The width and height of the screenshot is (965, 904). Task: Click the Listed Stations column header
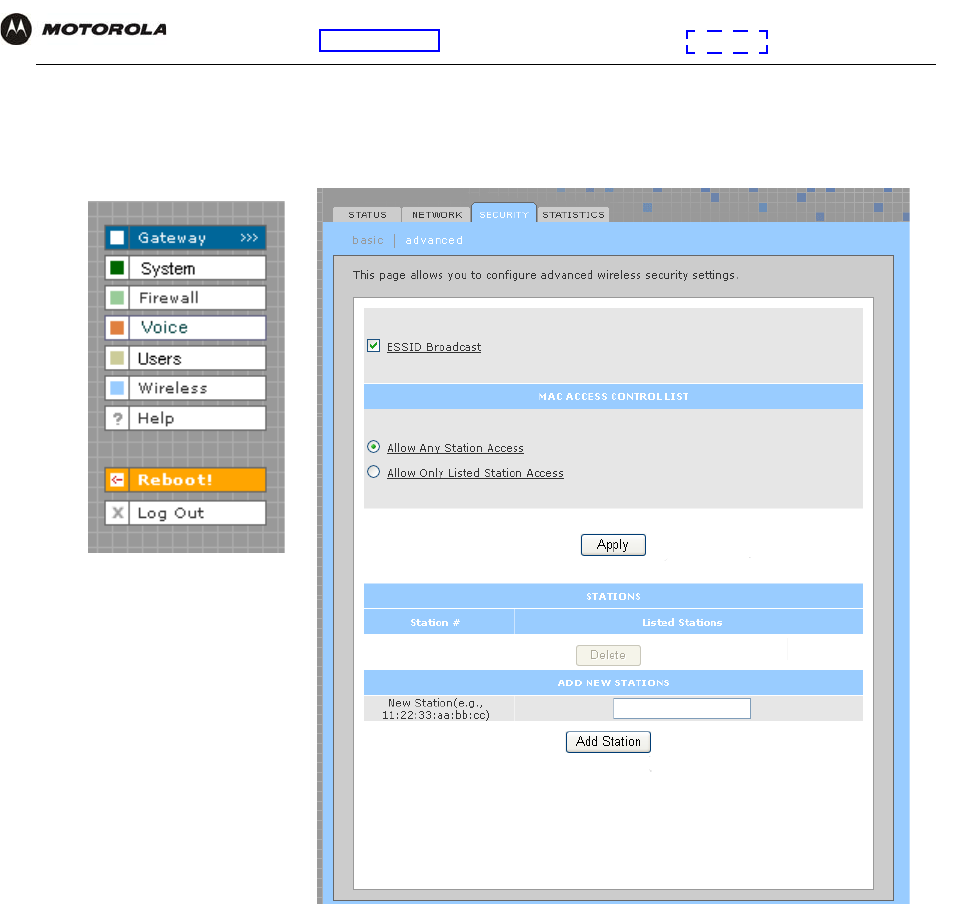click(x=689, y=622)
